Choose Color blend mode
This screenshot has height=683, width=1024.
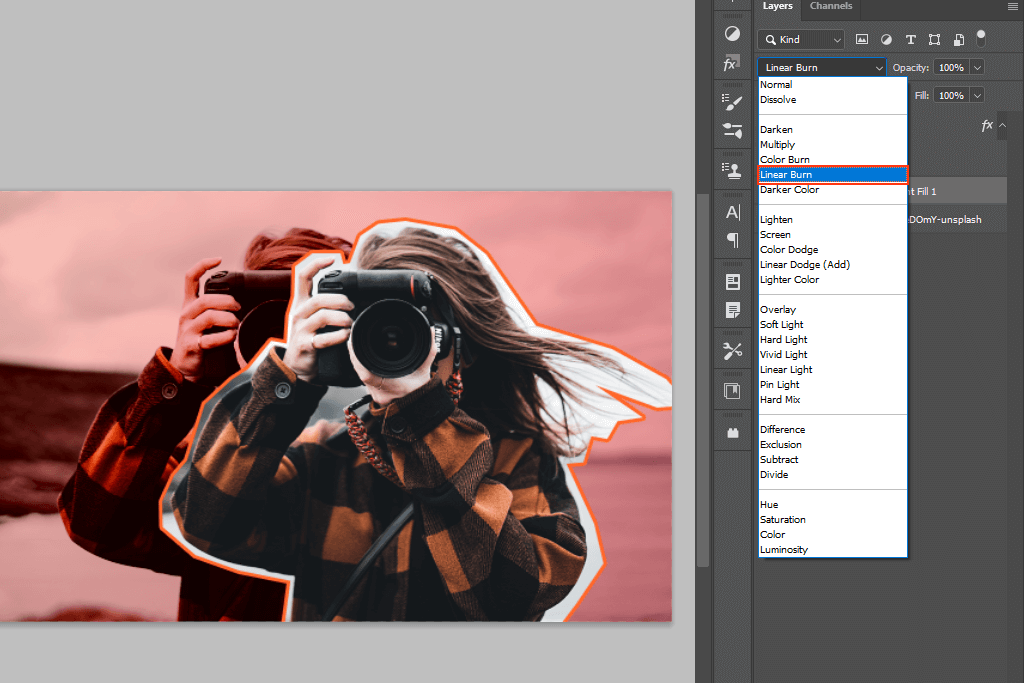click(833, 535)
